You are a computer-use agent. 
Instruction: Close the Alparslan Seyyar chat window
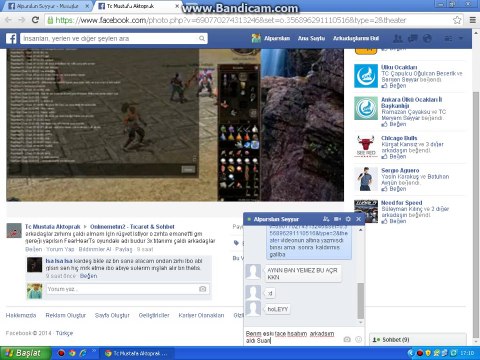359,219
